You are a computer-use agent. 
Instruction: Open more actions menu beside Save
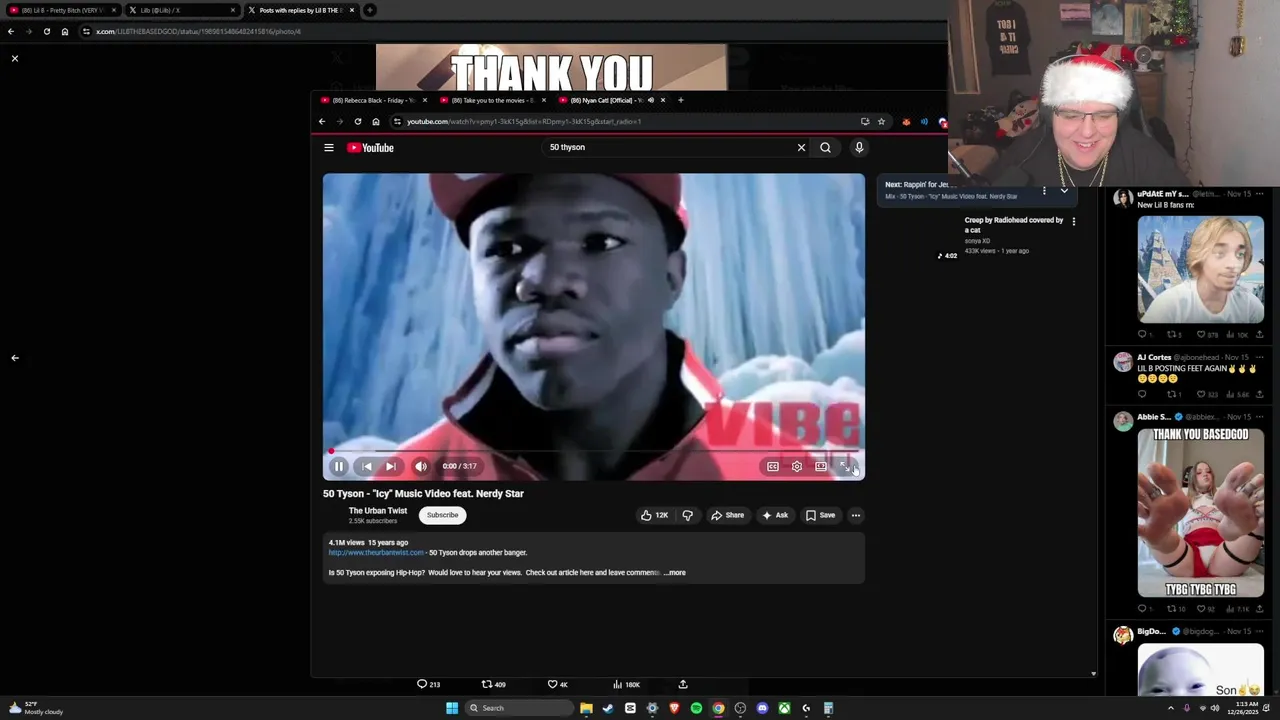[x=855, y=515]
